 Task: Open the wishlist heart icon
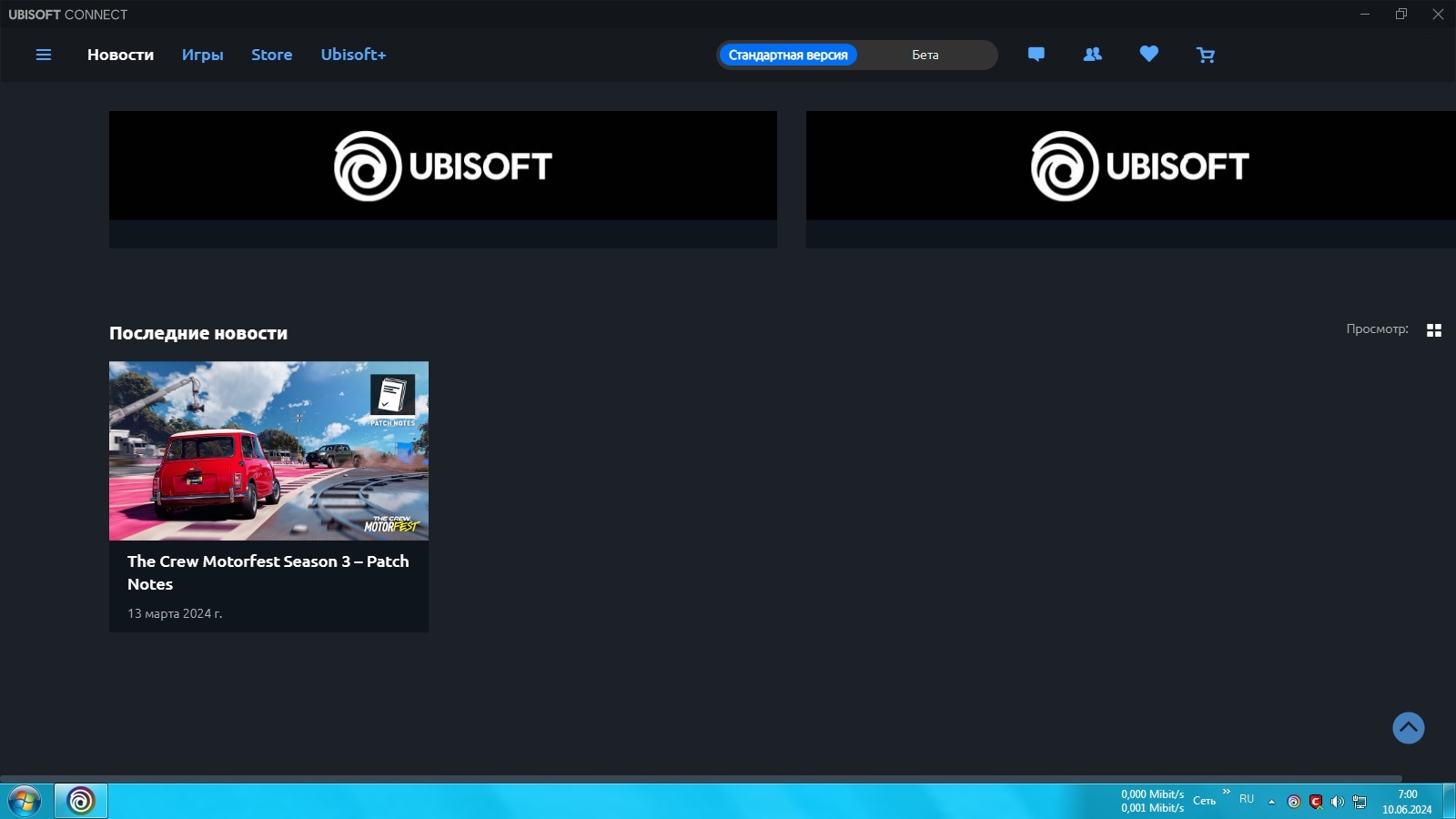click(1148, 55)
